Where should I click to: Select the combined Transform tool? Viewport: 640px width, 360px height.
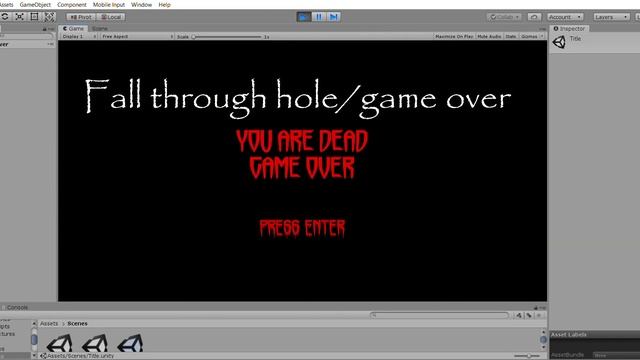(49, 17)
